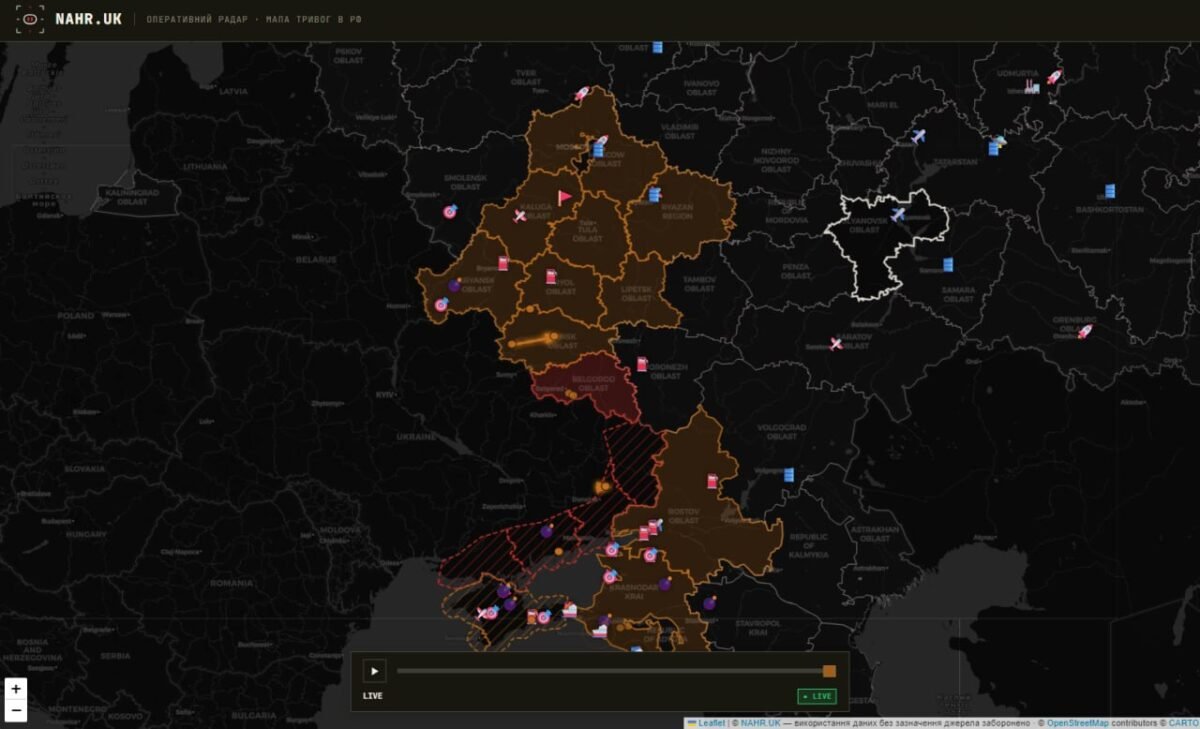Click the blue notice icon at the map's top edge
The width and height of the screenshot is (1200, 729).
(657, 47)
